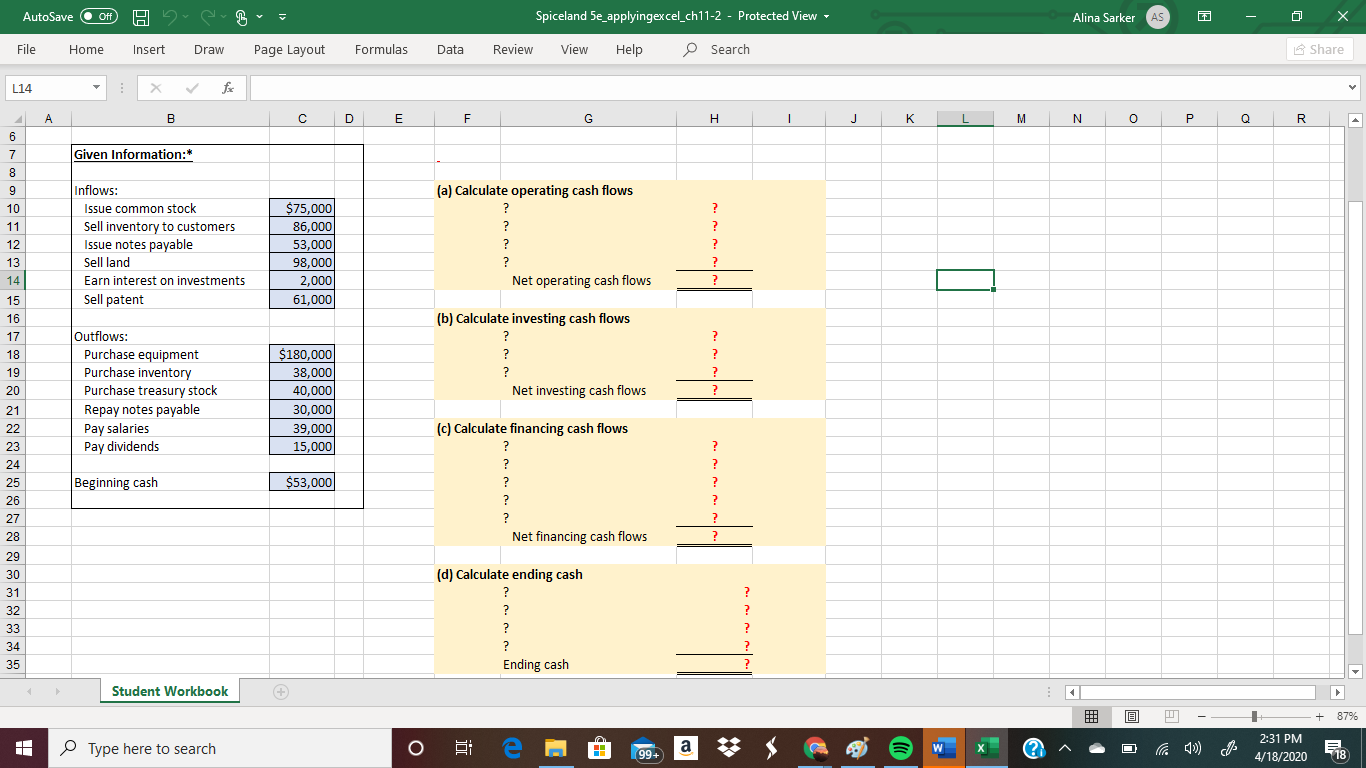Viewport: 1366px width, 768px height.
Task: Select the Student Workbook sheet tab
Action: click(168, 690)
